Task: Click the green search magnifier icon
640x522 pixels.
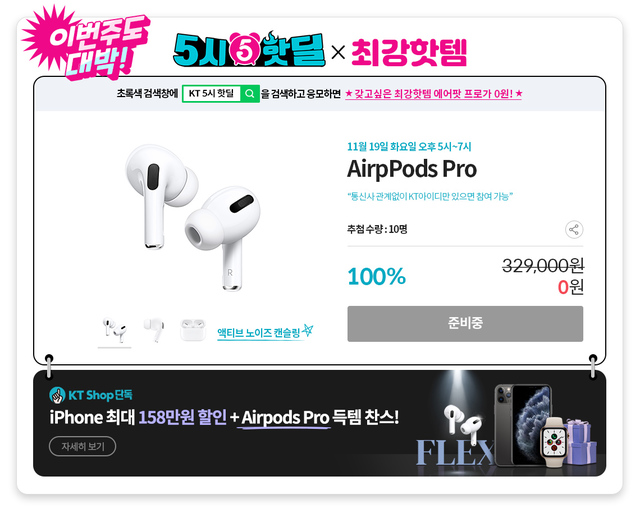Action: (x=250, y=94)
